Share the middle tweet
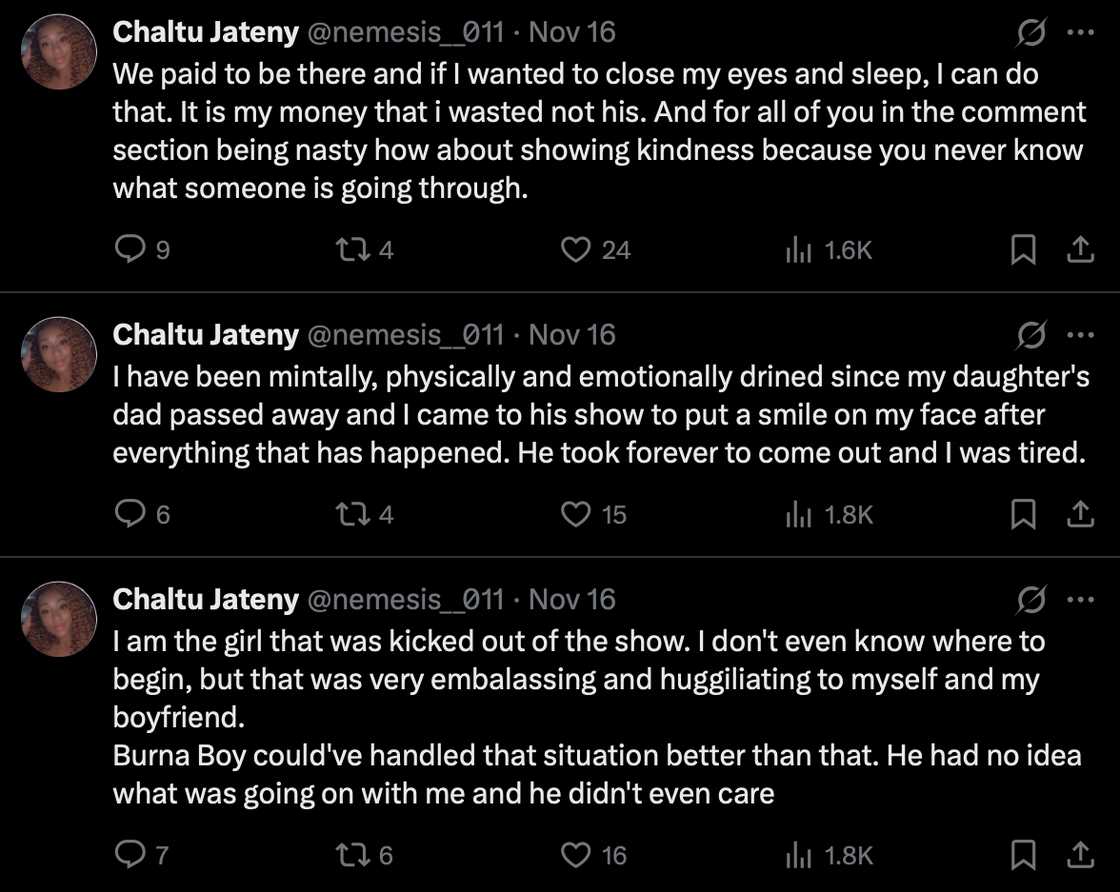The height and width of the screenshot is (892, 1120). click(x=1080, y=514)
